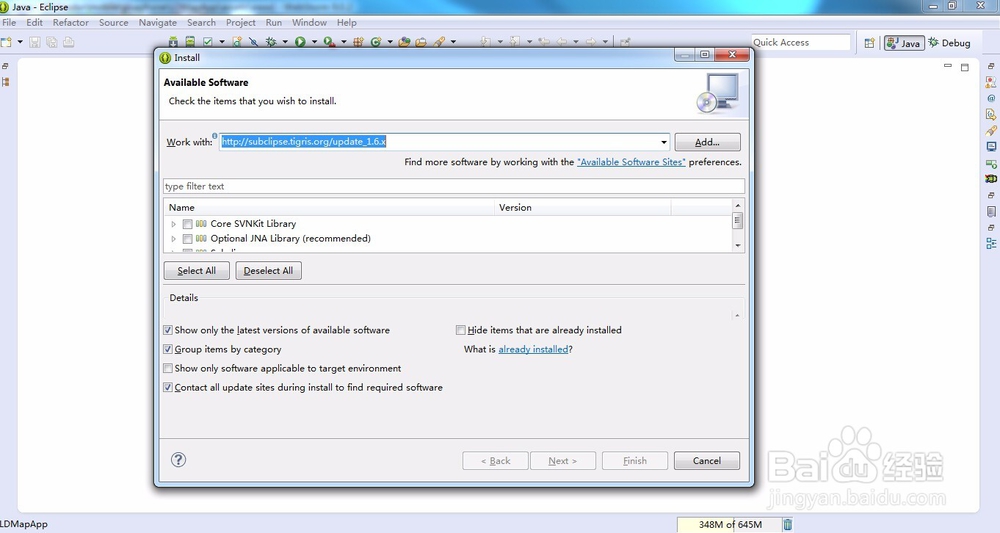Click the help question mark icon

tap(179, 460)
